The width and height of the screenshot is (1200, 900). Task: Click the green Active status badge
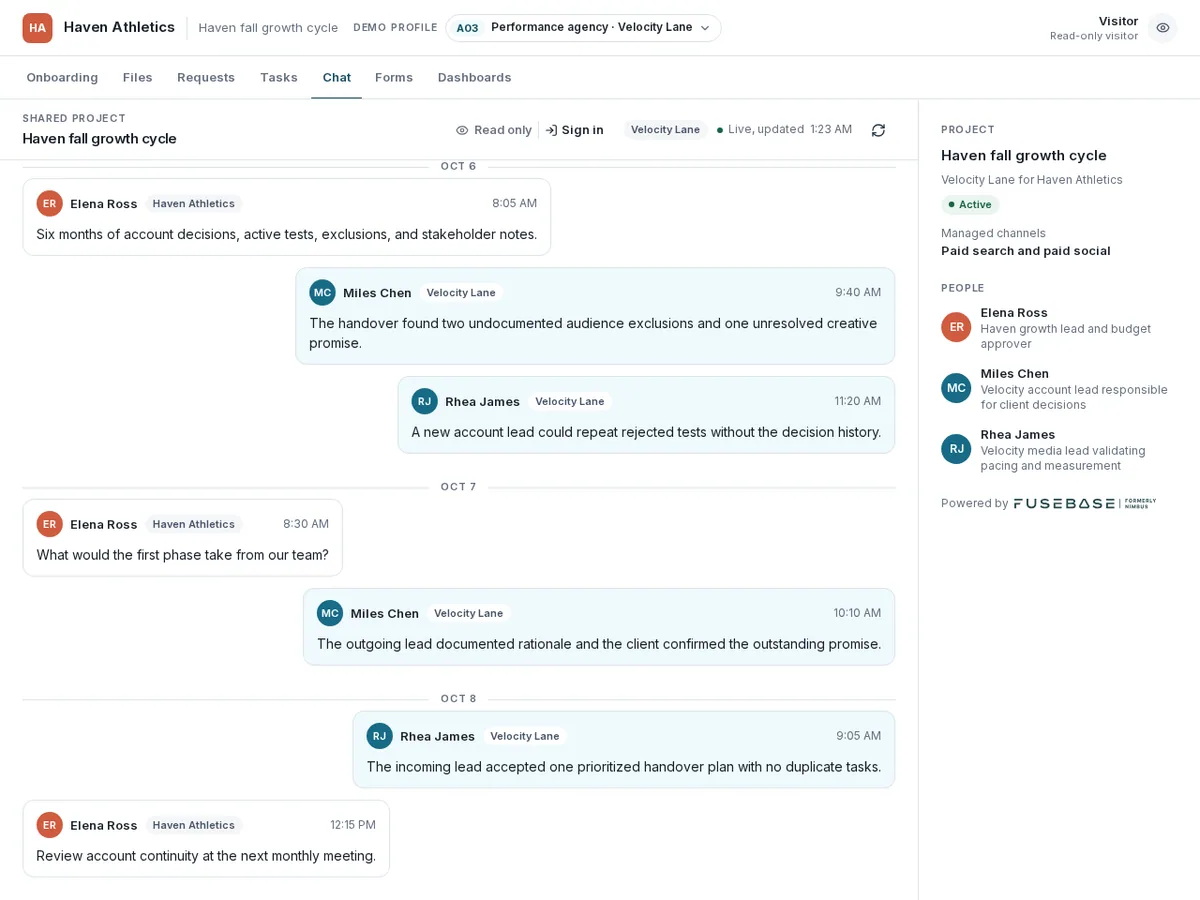pyautogui.click(x=970, y=204)
